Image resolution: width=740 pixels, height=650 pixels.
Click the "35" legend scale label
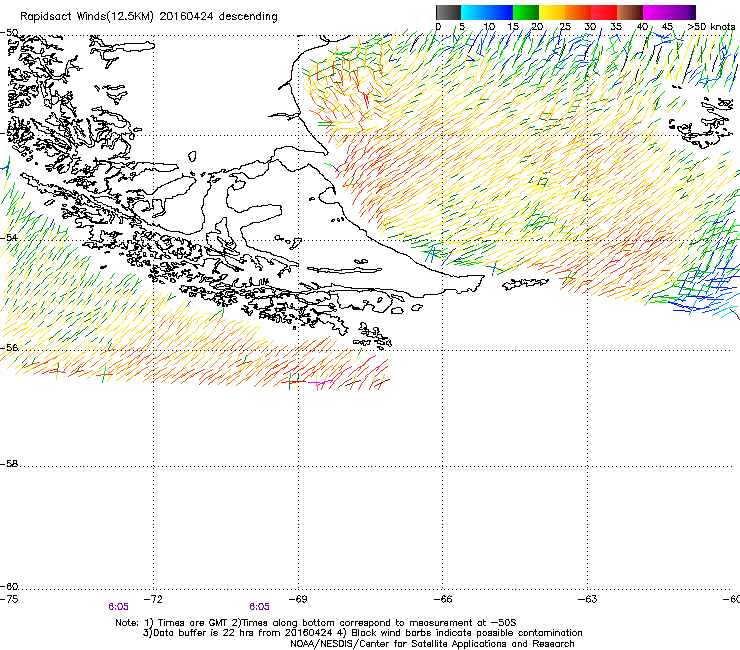[x=616, y=26]
